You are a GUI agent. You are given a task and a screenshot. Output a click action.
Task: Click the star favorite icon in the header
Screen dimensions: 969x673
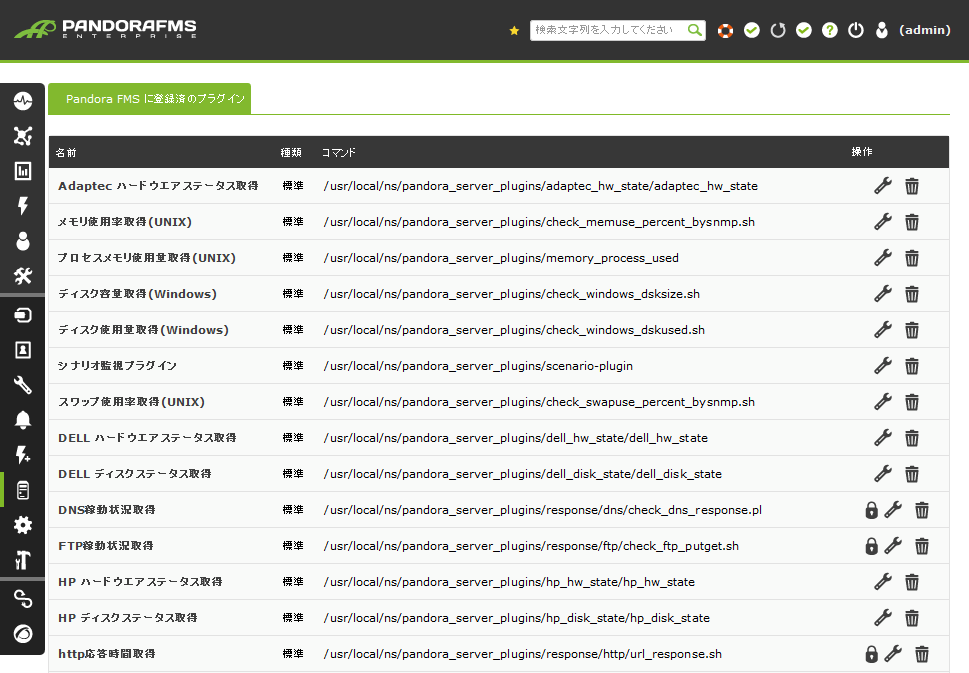point(514,30)
